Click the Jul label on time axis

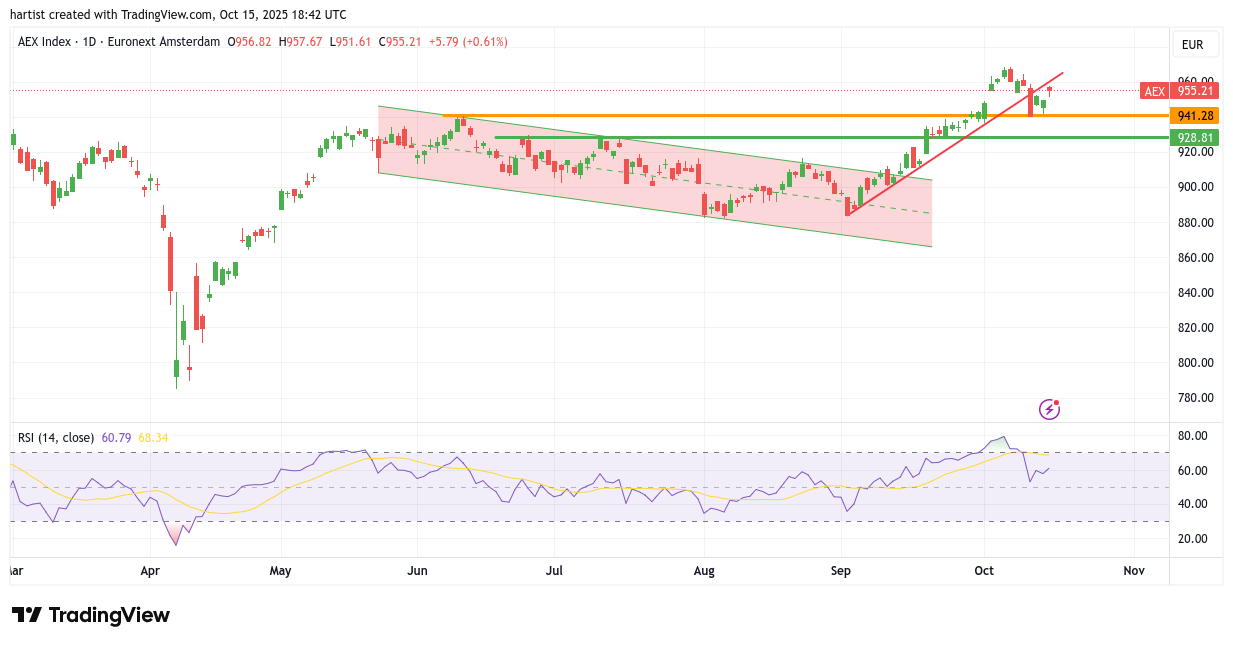[554, 571]
